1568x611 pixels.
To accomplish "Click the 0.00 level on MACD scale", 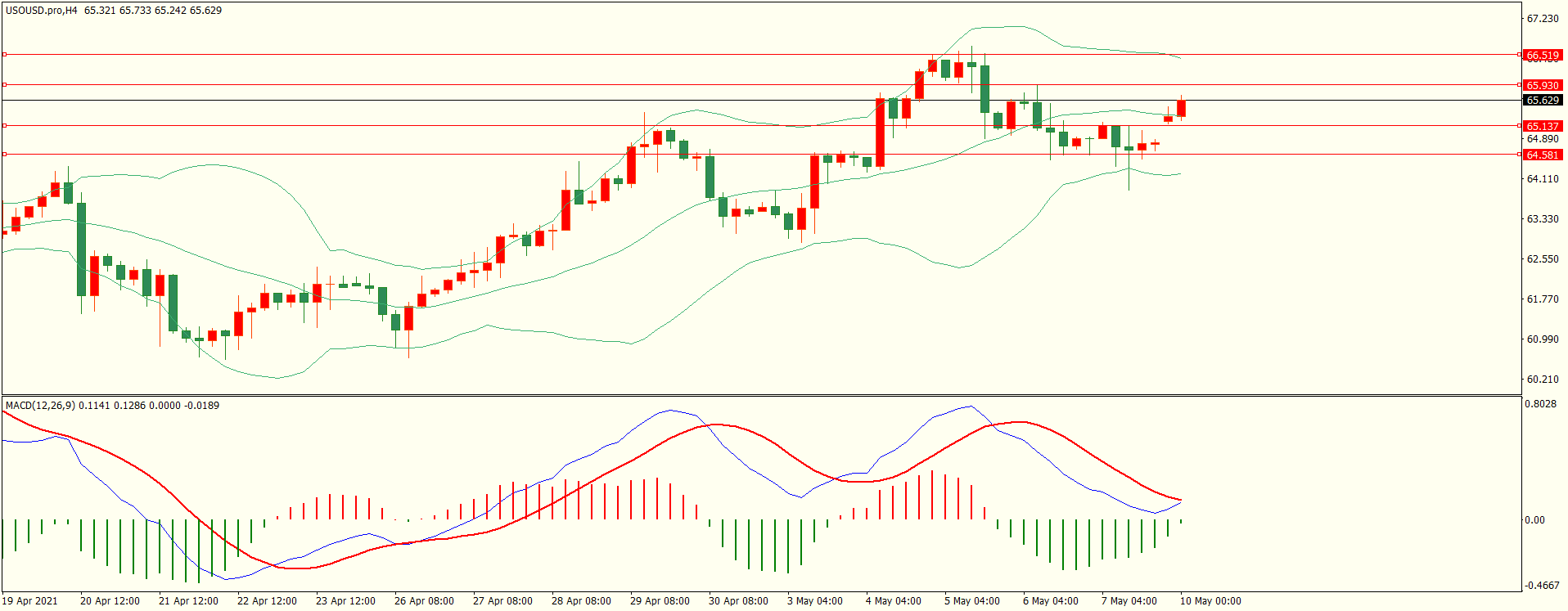I will tap(1534, 519).
